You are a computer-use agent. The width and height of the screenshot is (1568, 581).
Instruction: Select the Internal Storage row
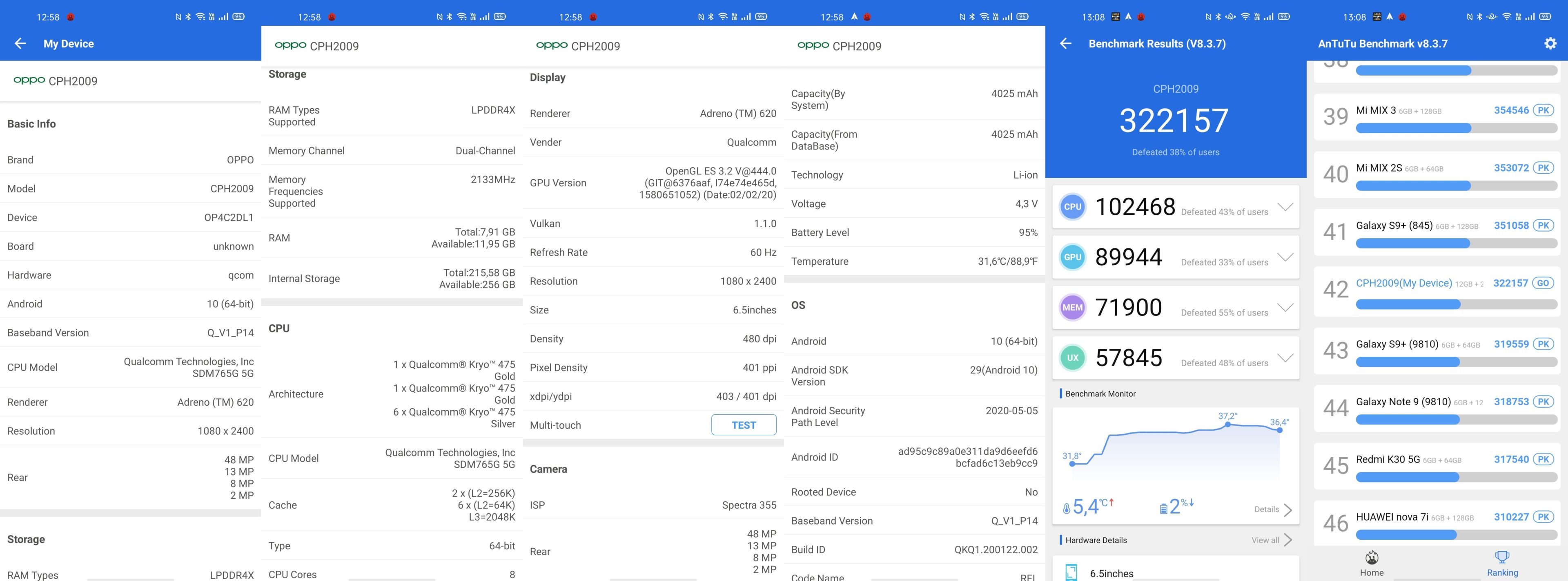tap(392, 278)
